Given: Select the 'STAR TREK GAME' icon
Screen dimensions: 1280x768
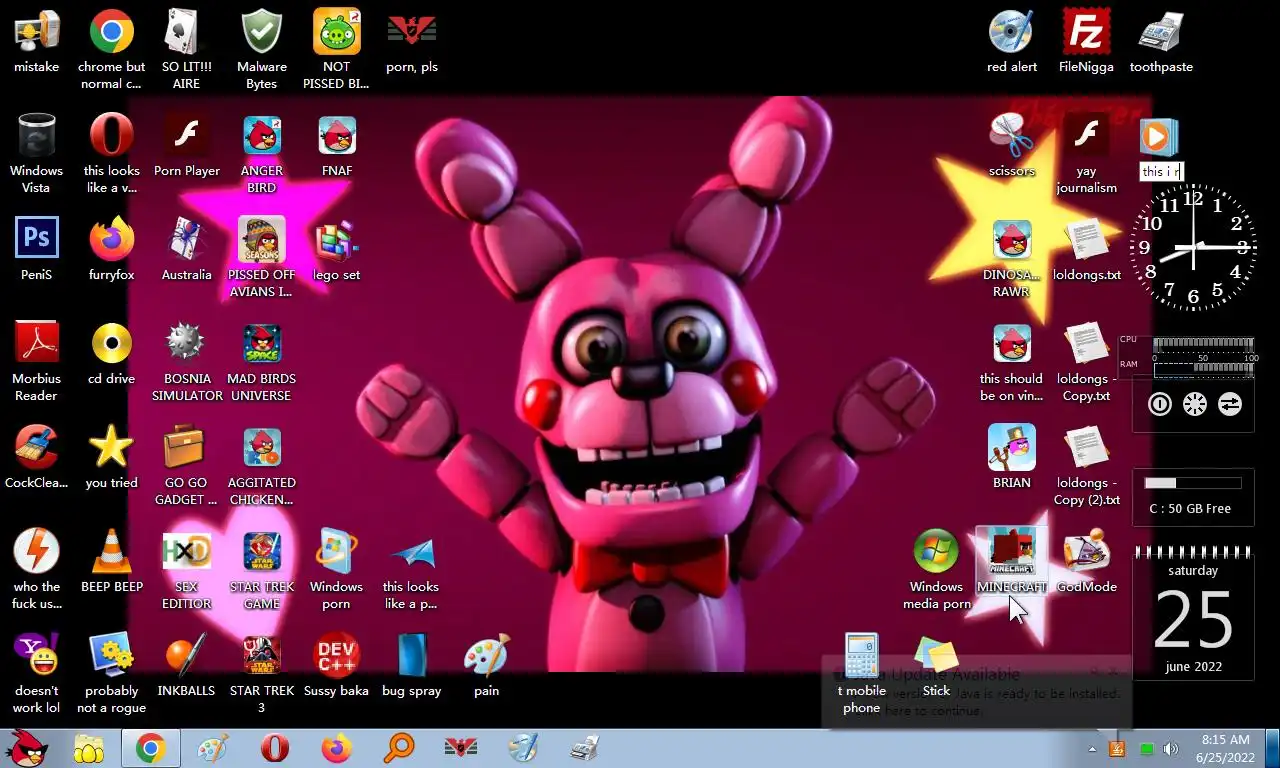Looking at the screenshot, I should 262,570.
